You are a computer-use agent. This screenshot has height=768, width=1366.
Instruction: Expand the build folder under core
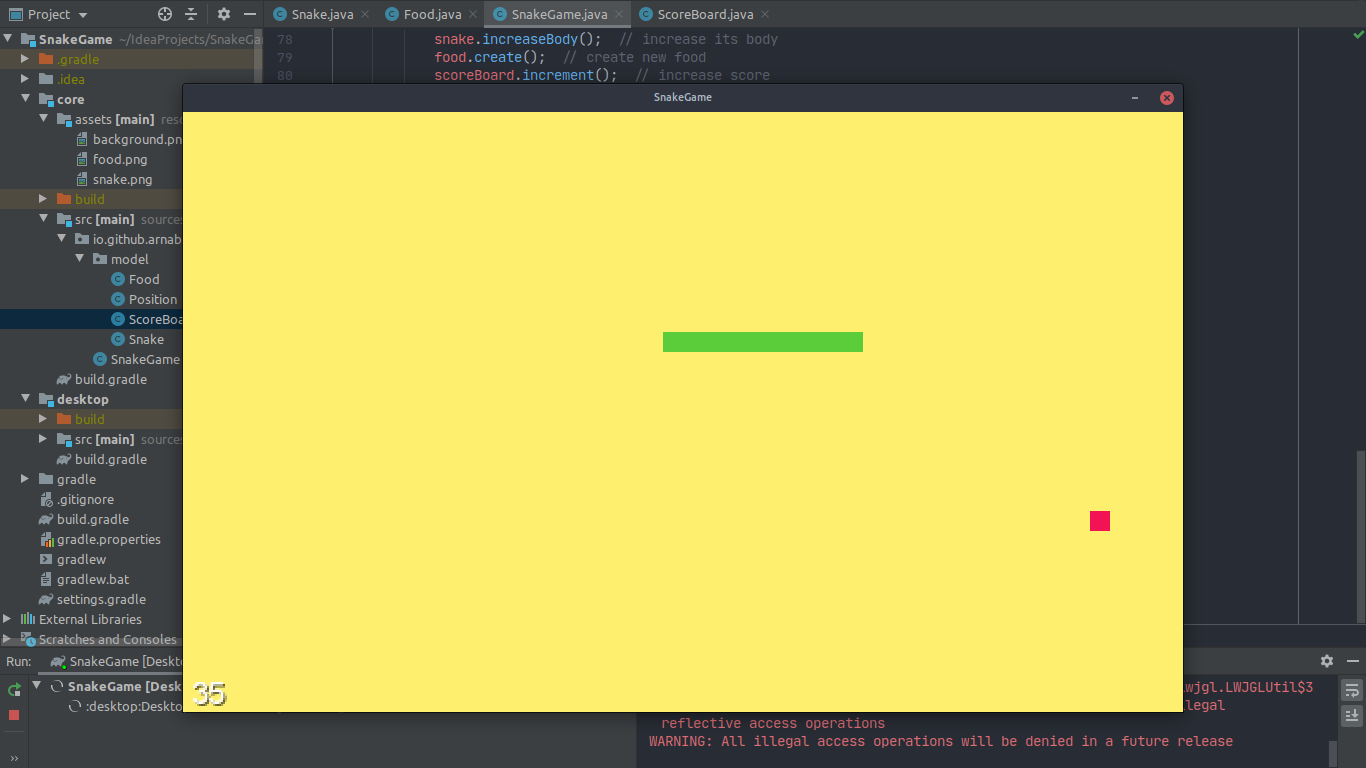coord(43,199)
